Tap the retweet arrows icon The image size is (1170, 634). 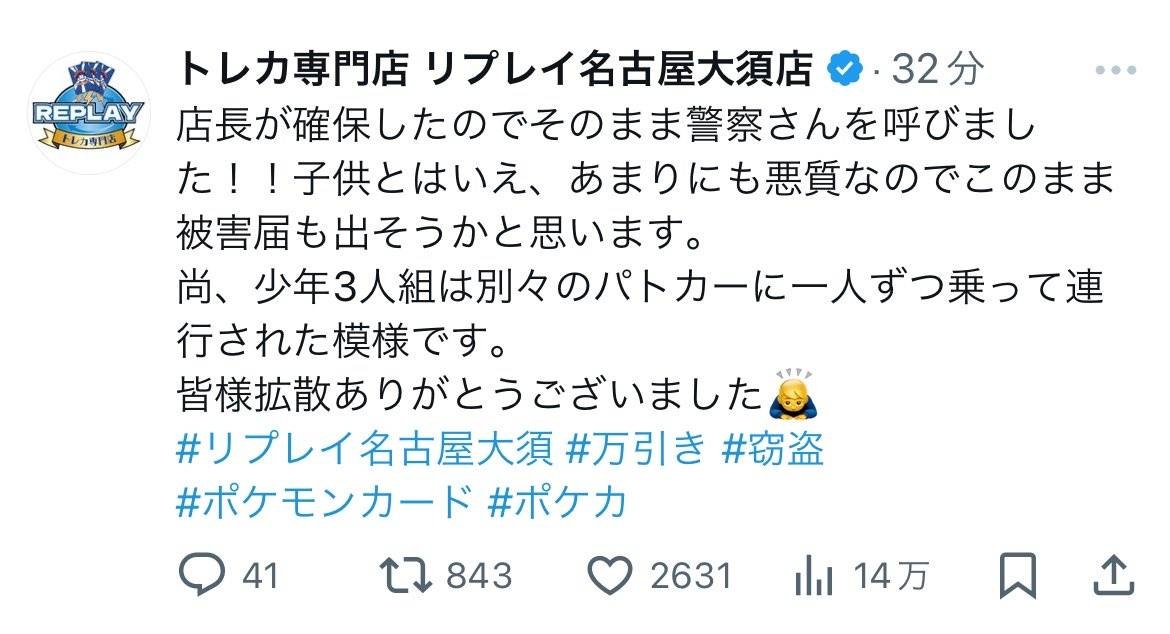pyautogui.click(x=405, y=576)
